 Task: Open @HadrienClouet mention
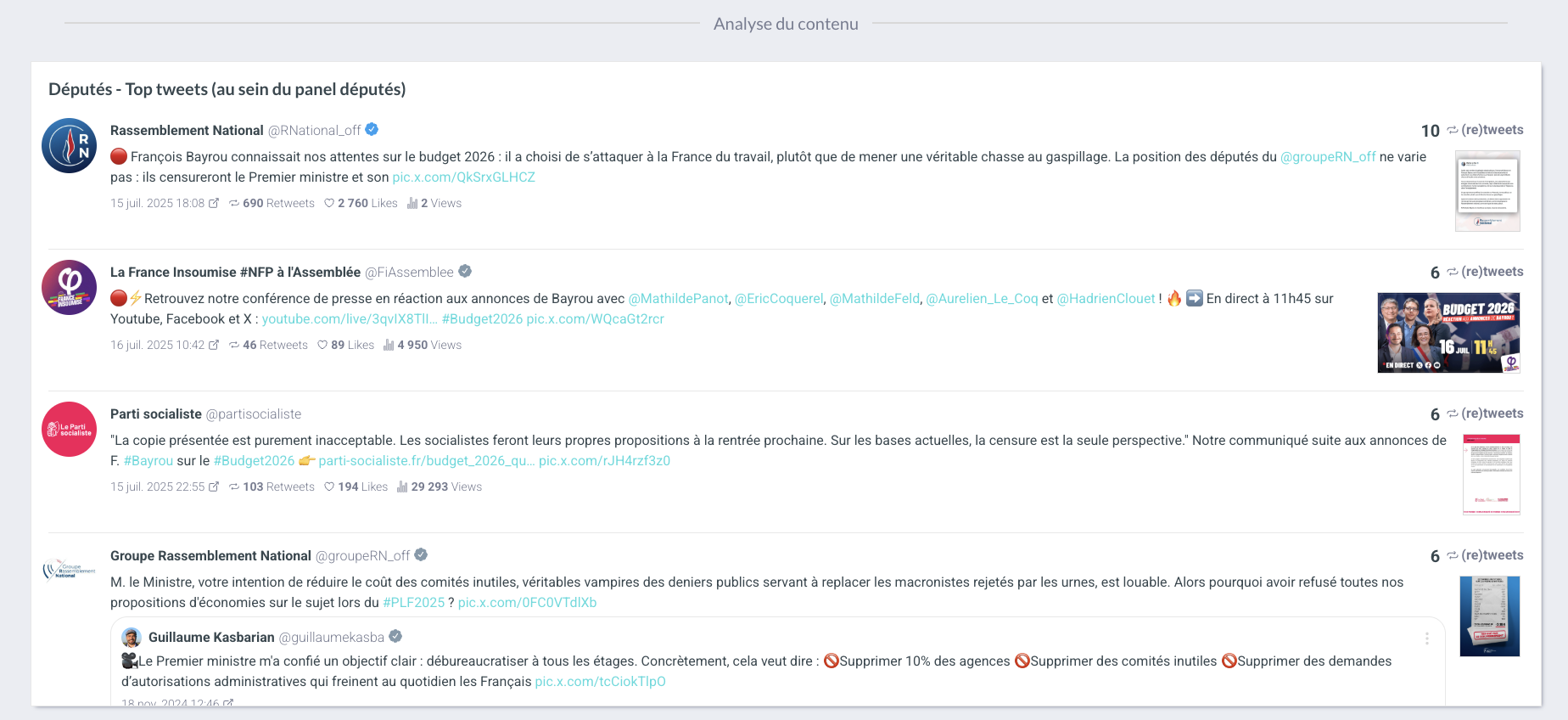1106,299
